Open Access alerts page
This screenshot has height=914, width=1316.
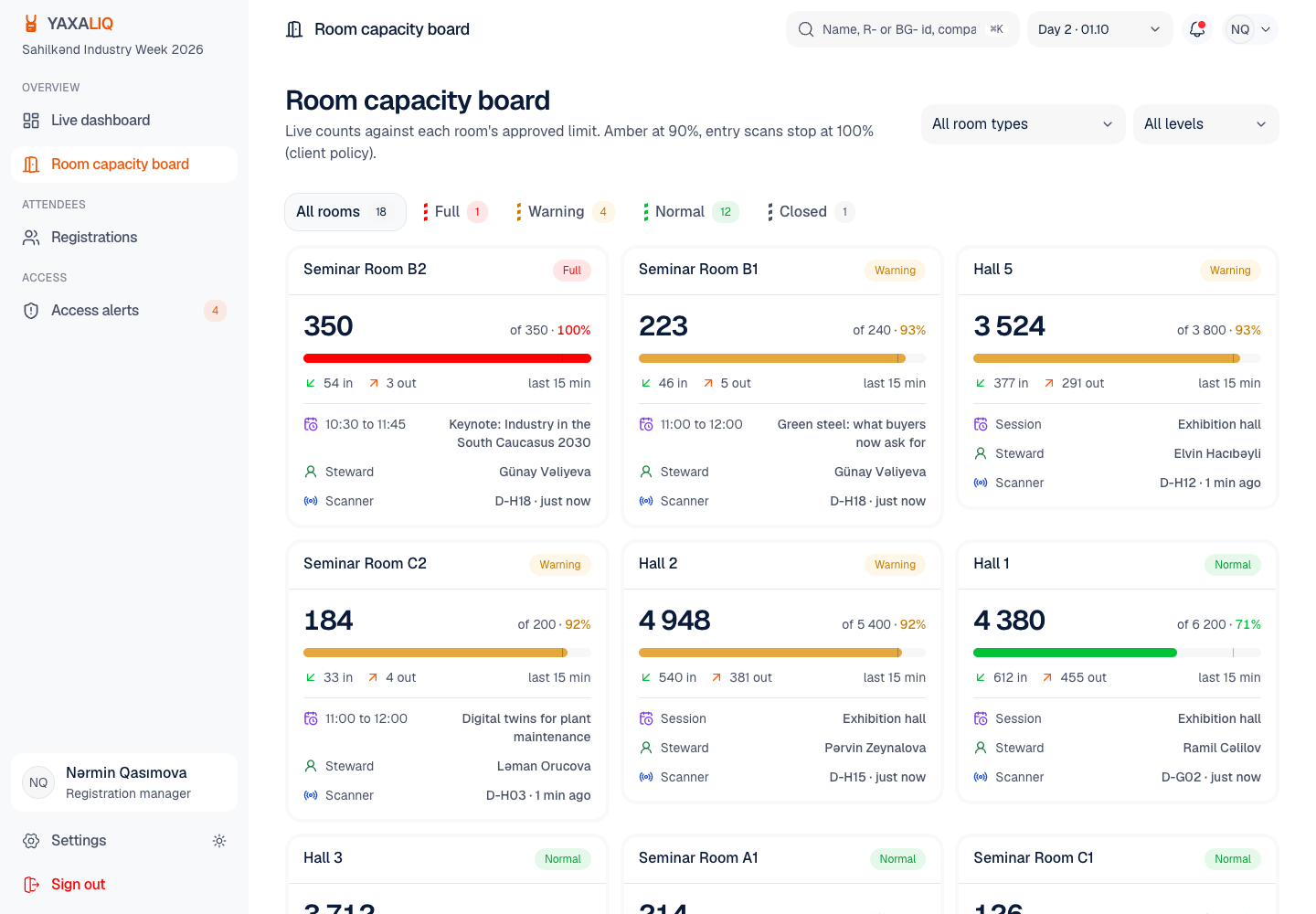coord(124,311)
